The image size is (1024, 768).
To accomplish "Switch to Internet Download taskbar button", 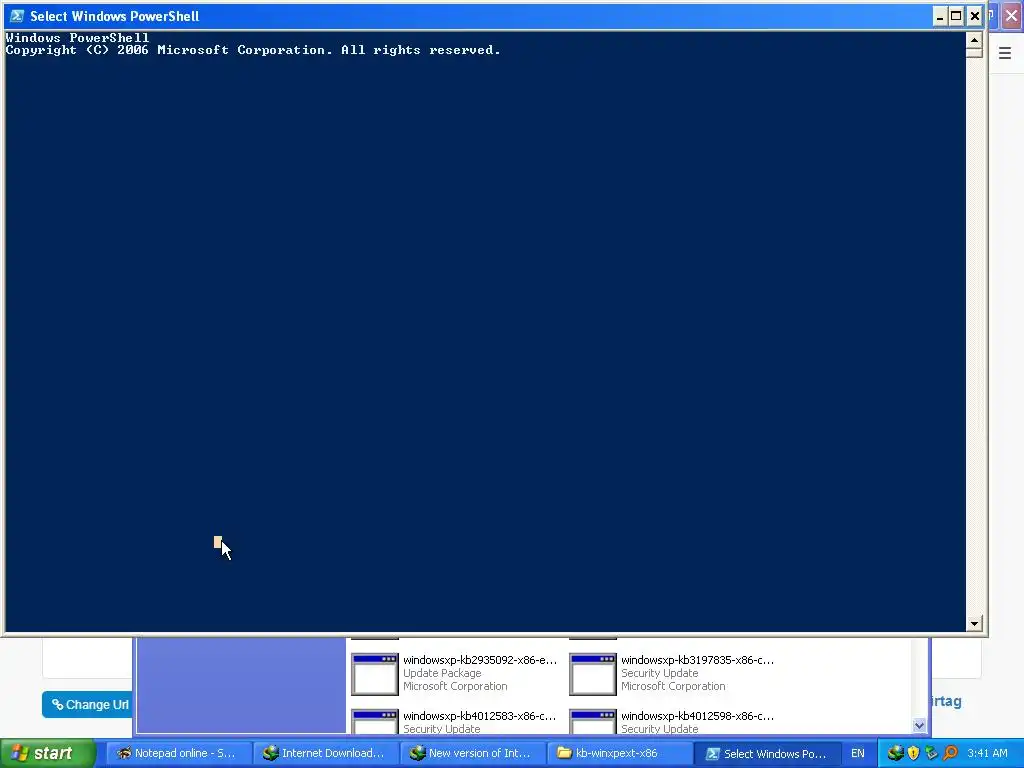I will click(x=325, y=754).
